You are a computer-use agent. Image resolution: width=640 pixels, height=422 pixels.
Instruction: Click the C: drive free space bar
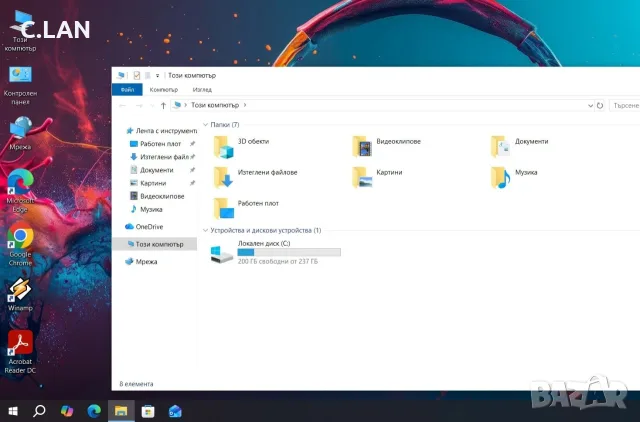pyautogui.click(x=289, y=252)
